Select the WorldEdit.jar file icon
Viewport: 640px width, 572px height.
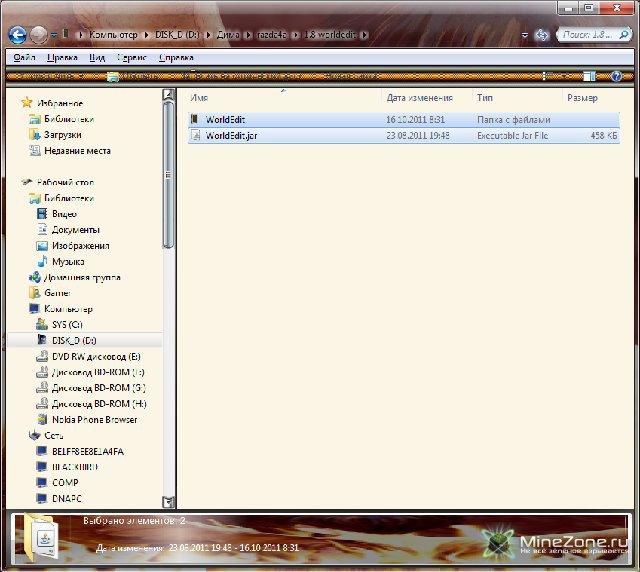point(195,135)
